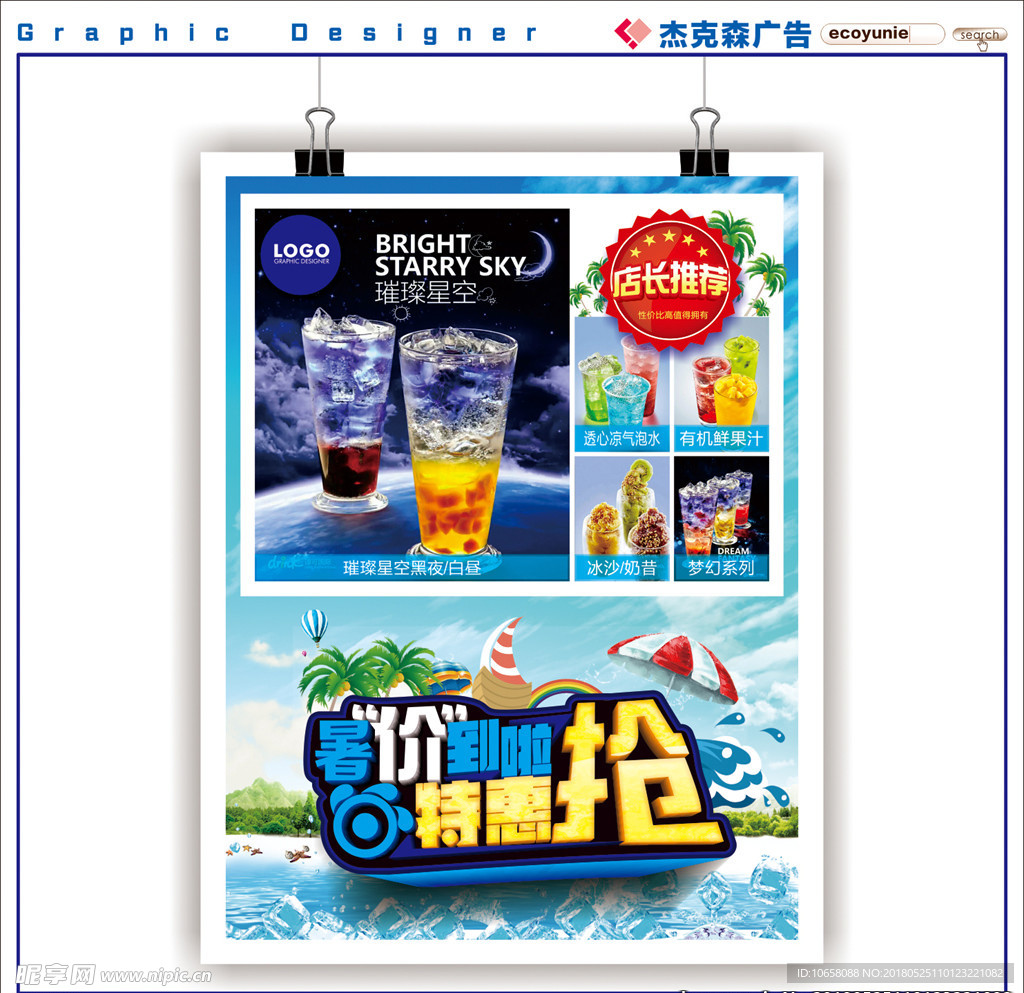
Task: Click the ecoyunie search input field
Action: click(x=881, y=34)
